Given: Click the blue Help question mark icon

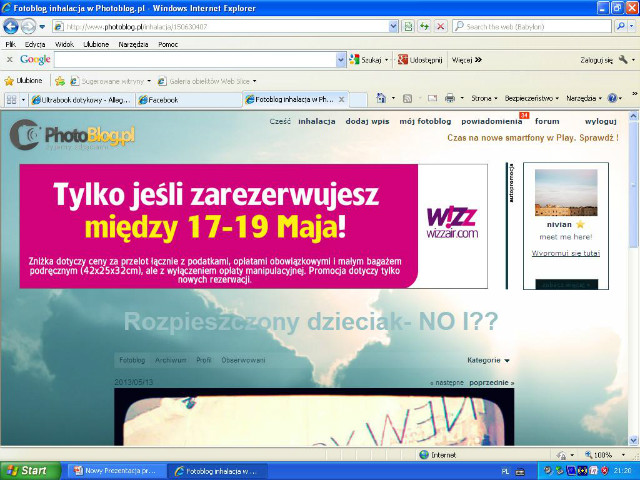Looking at the screenshot, I should tap(612, 98).
